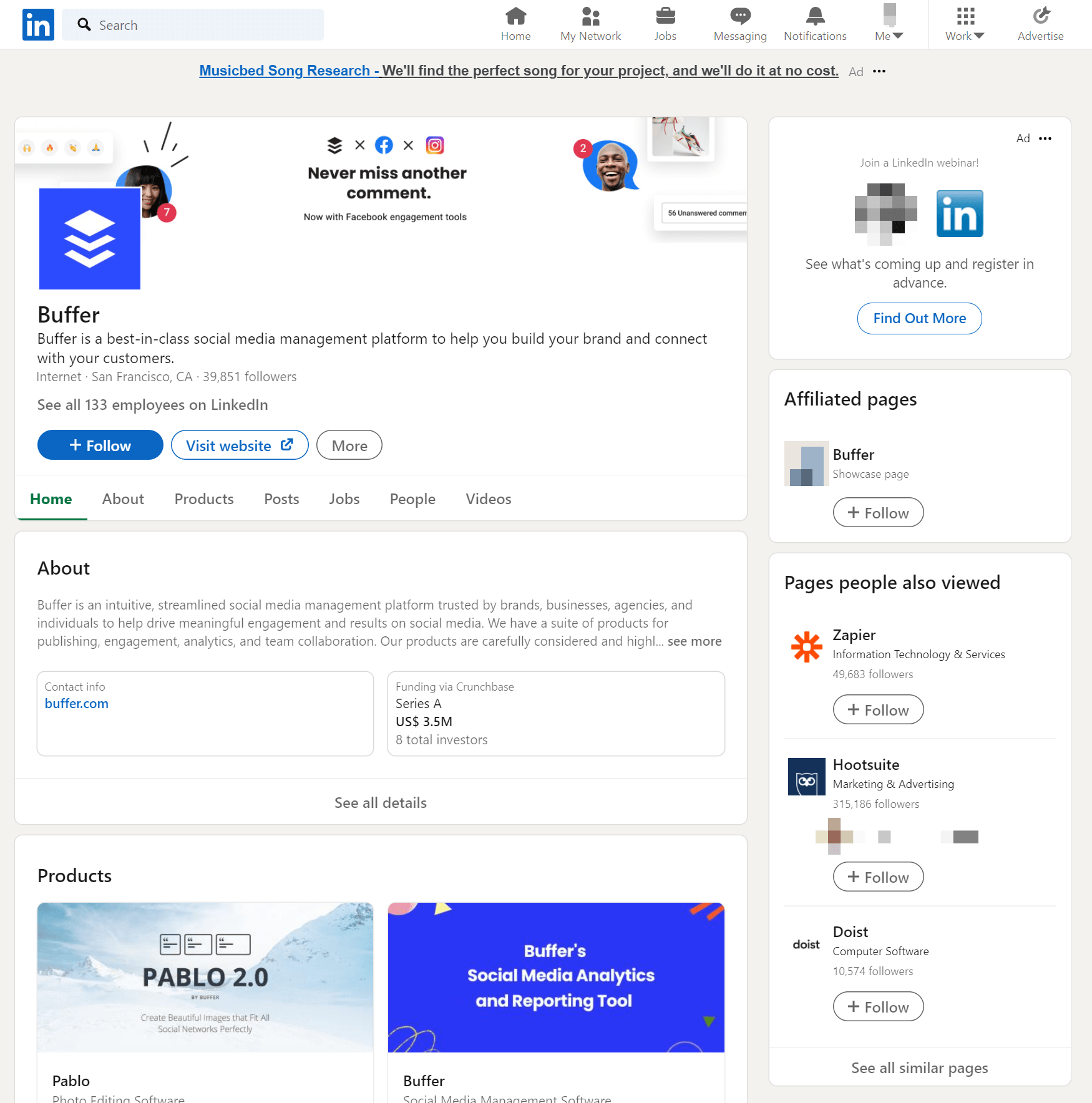Viewport: 1092px width, 1103px height.
Task: Follow Zapier page
Action: (878, 709)
